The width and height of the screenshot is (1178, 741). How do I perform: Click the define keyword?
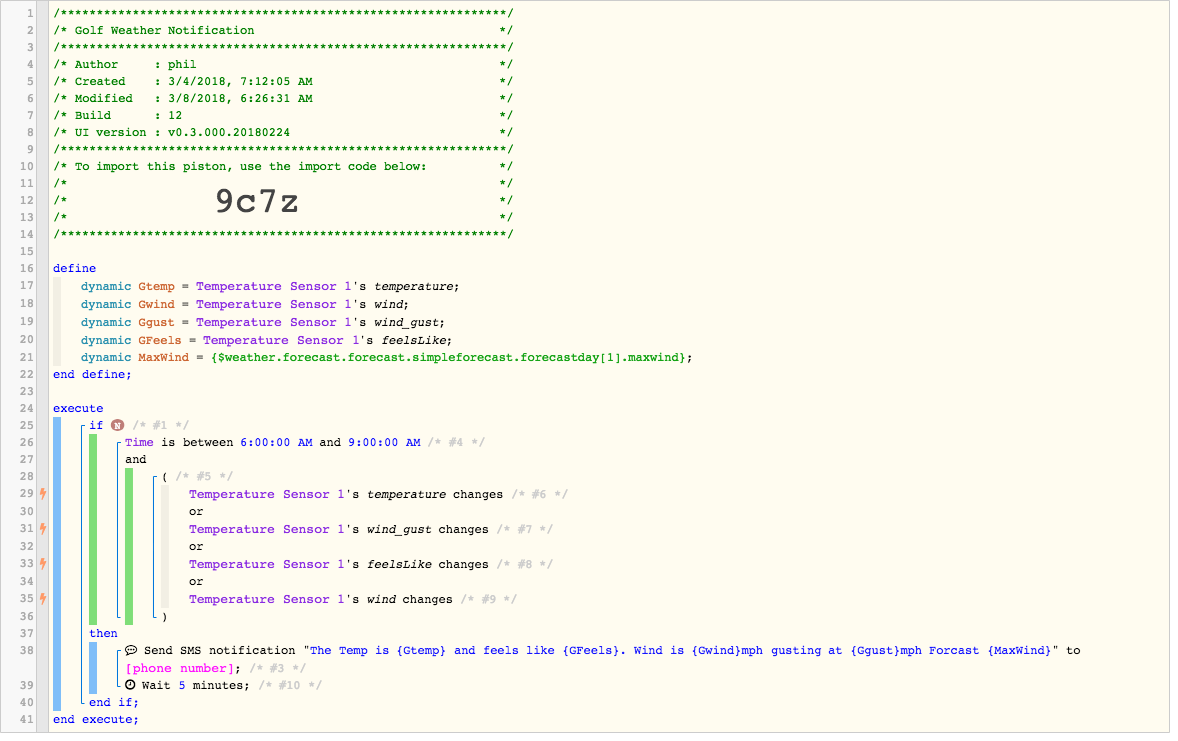74,268
